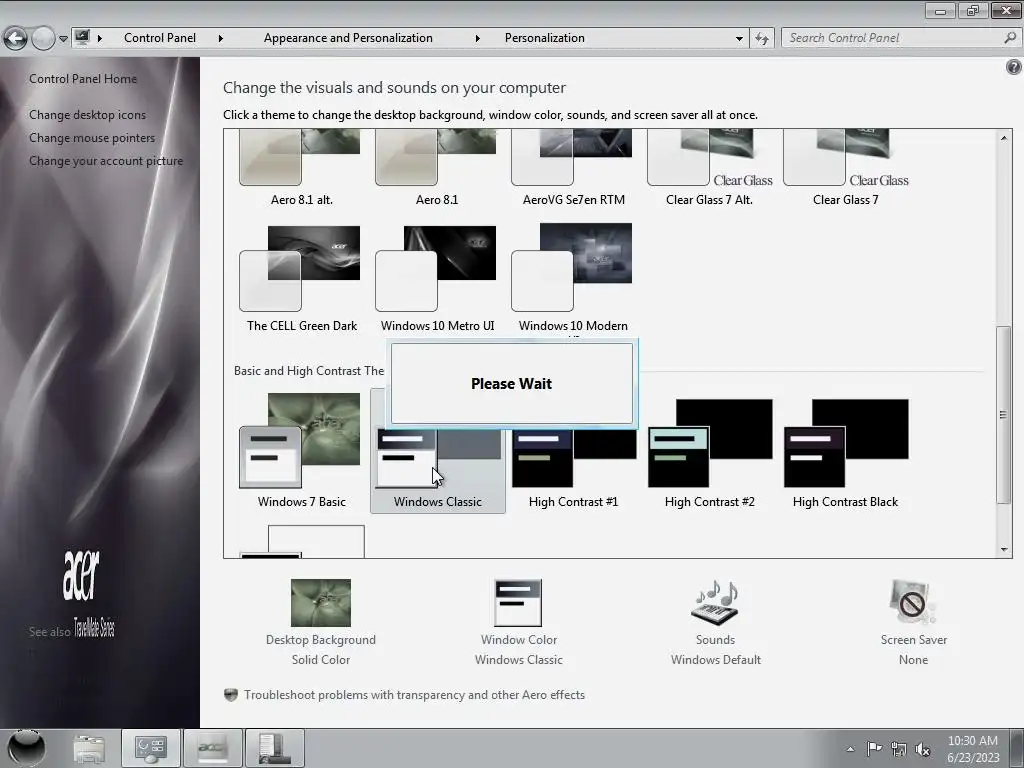Viewport: 1024px width, 768px height.
Task: Click the search magnifier icon
Action: pos(1010,38)
